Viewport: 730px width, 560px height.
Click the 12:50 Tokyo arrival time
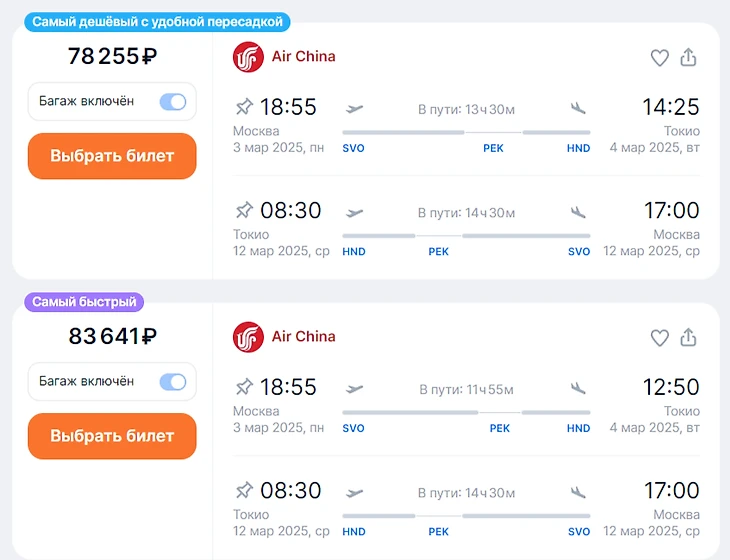click(670, 387)
